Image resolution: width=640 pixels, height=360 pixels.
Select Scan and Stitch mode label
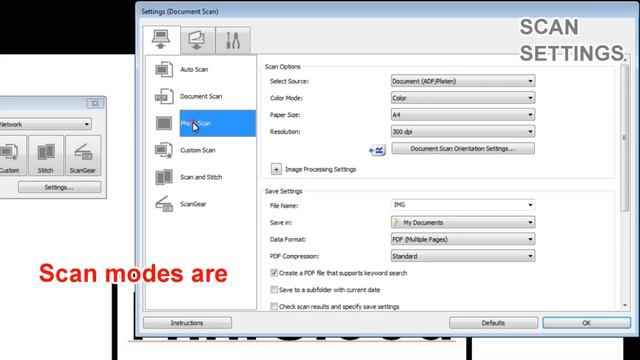point(201,177)
